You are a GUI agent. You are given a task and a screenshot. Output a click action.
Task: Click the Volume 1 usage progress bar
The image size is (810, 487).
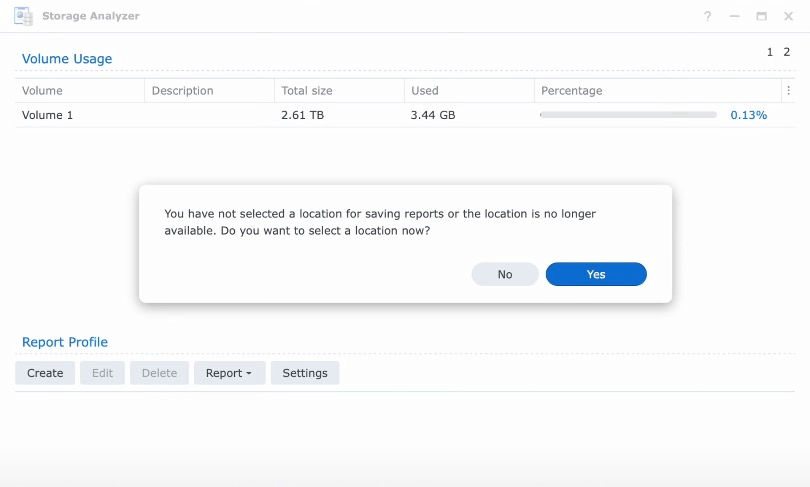pyautogui.click(x=628, y=115)
